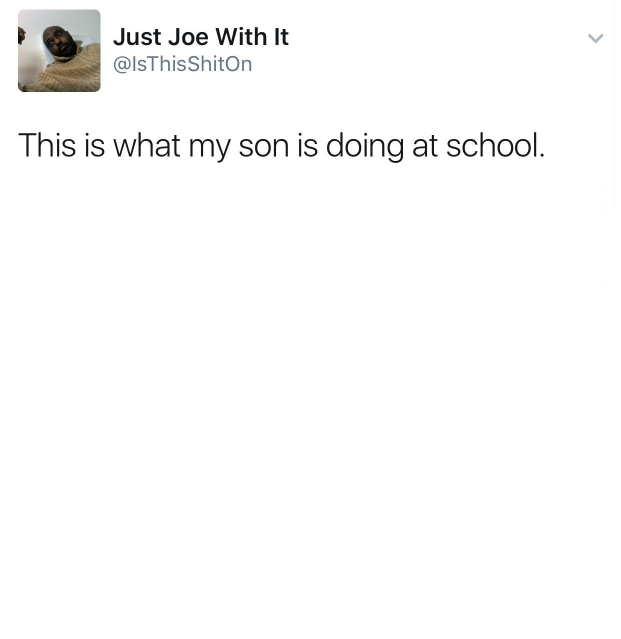The width and height of the screenshot is (621, 639).
Task: Show more actions via the gray caret icon
Action: click(x=595, y=38)
